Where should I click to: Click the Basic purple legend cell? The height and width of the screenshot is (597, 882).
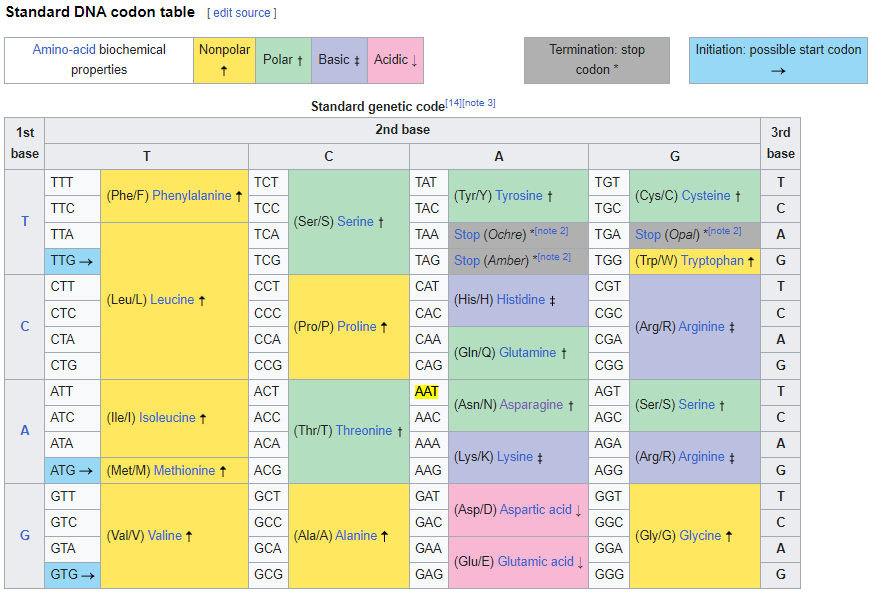coord(339,61)
